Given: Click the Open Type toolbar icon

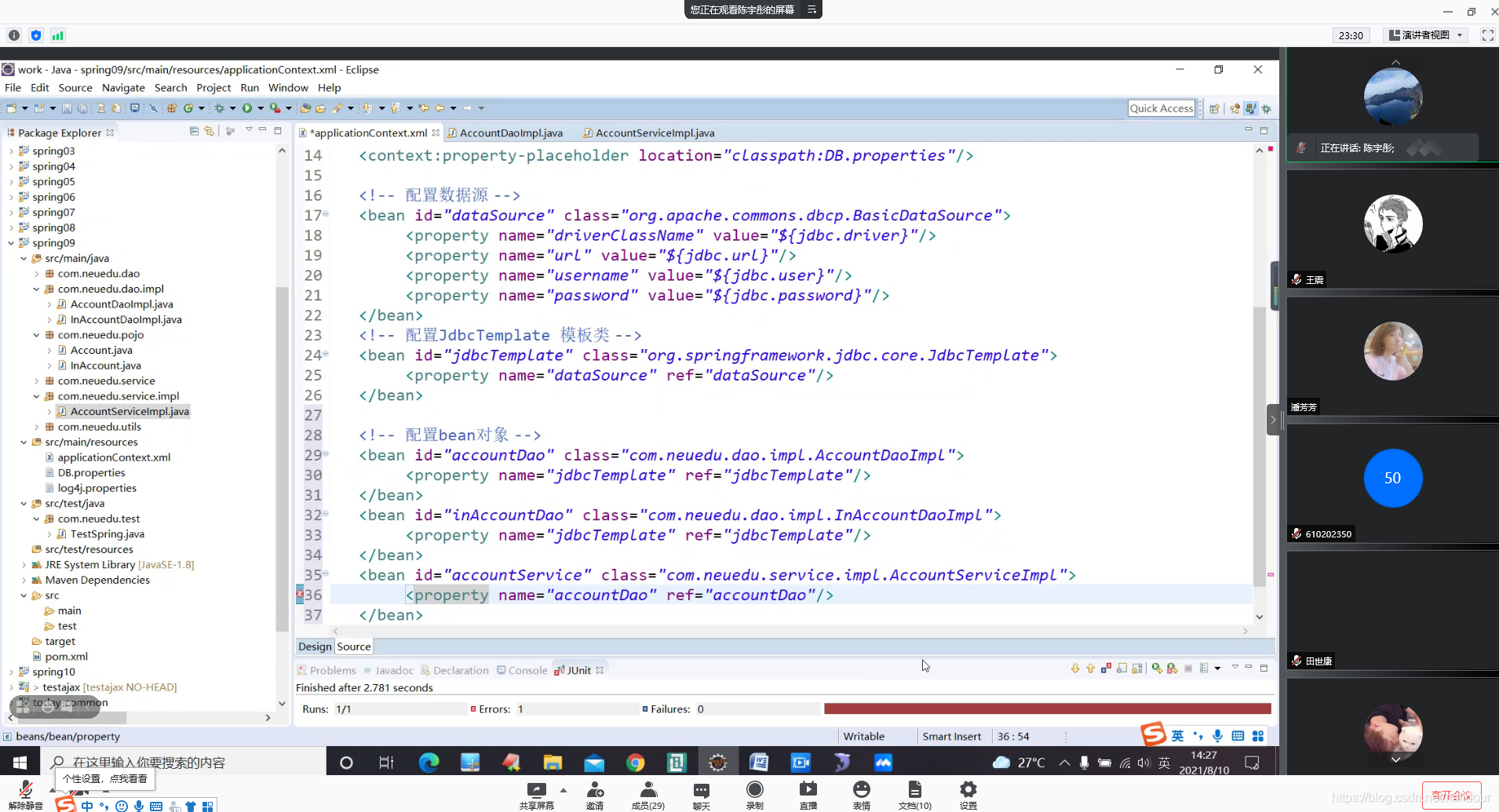Looking at the screenshot, I should [305, 108].
